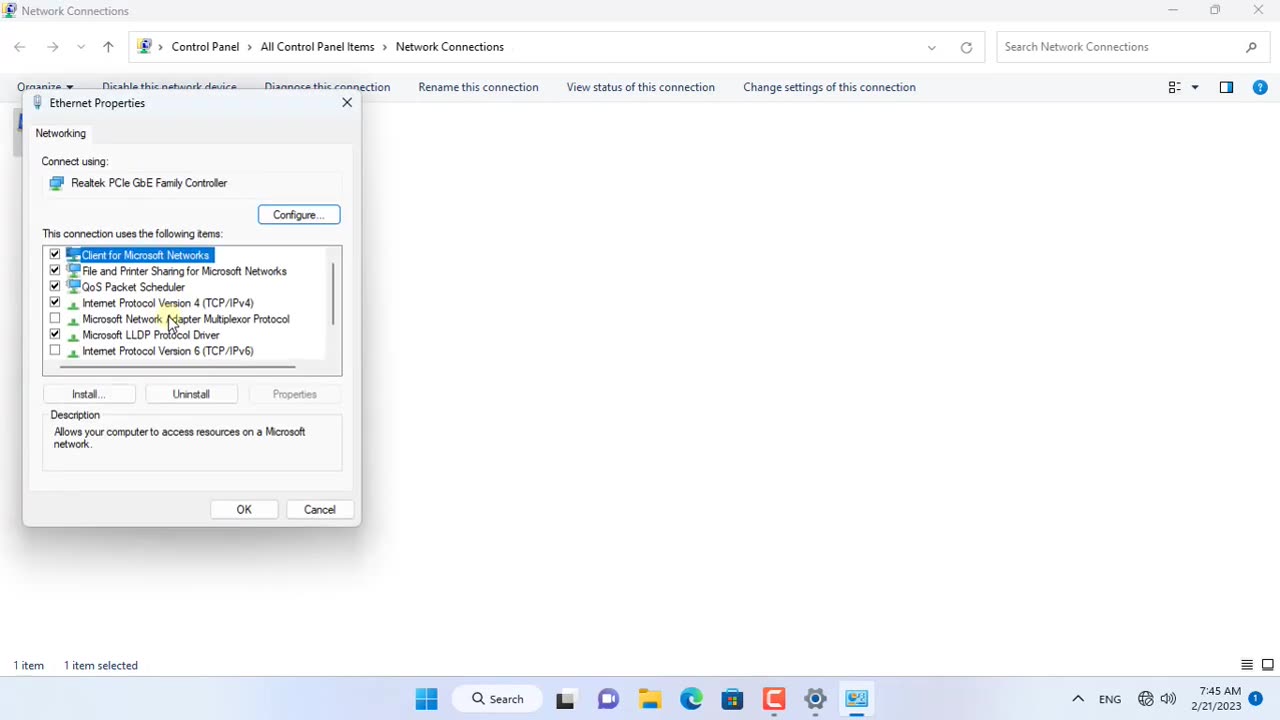This screenshot has width=1280, height=720.
Task: Uncheck QoS Packet Scheduler
Action: point(55,287)
